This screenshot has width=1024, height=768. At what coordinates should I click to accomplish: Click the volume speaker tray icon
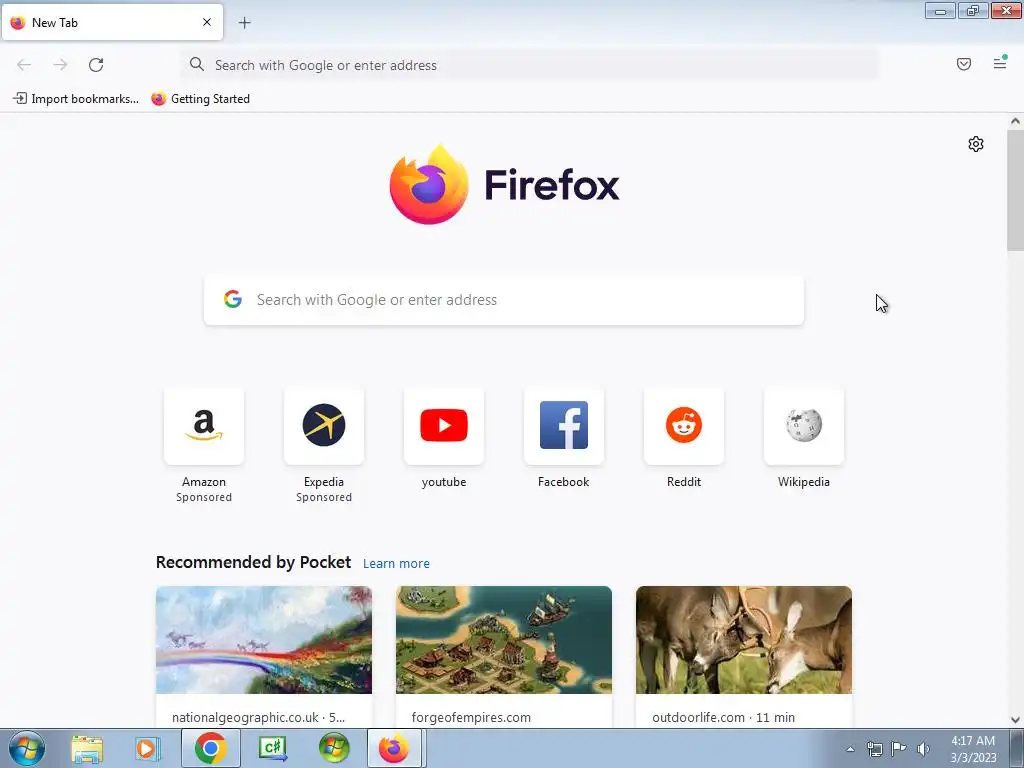[923, 749]
